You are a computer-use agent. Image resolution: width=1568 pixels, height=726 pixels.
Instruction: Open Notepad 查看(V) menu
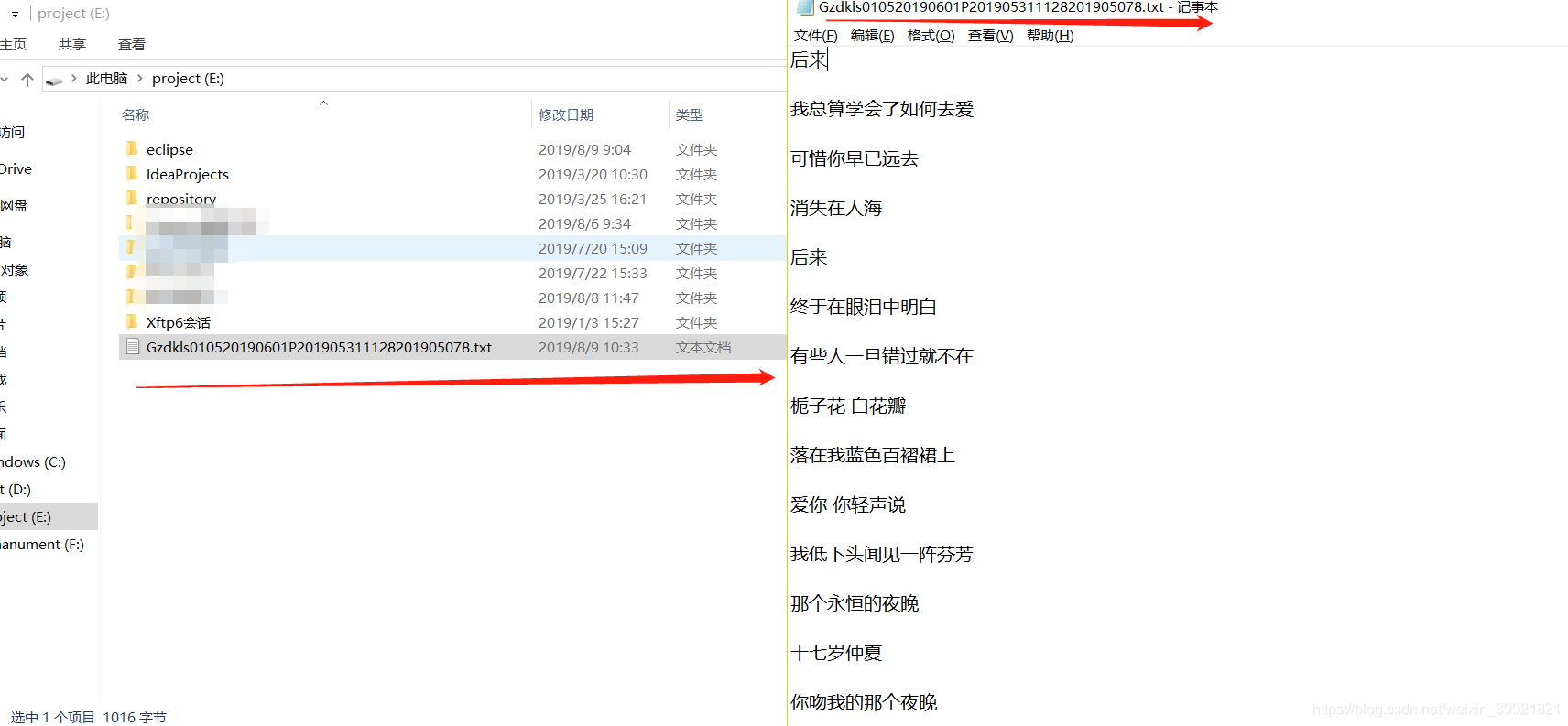(990, 36)
